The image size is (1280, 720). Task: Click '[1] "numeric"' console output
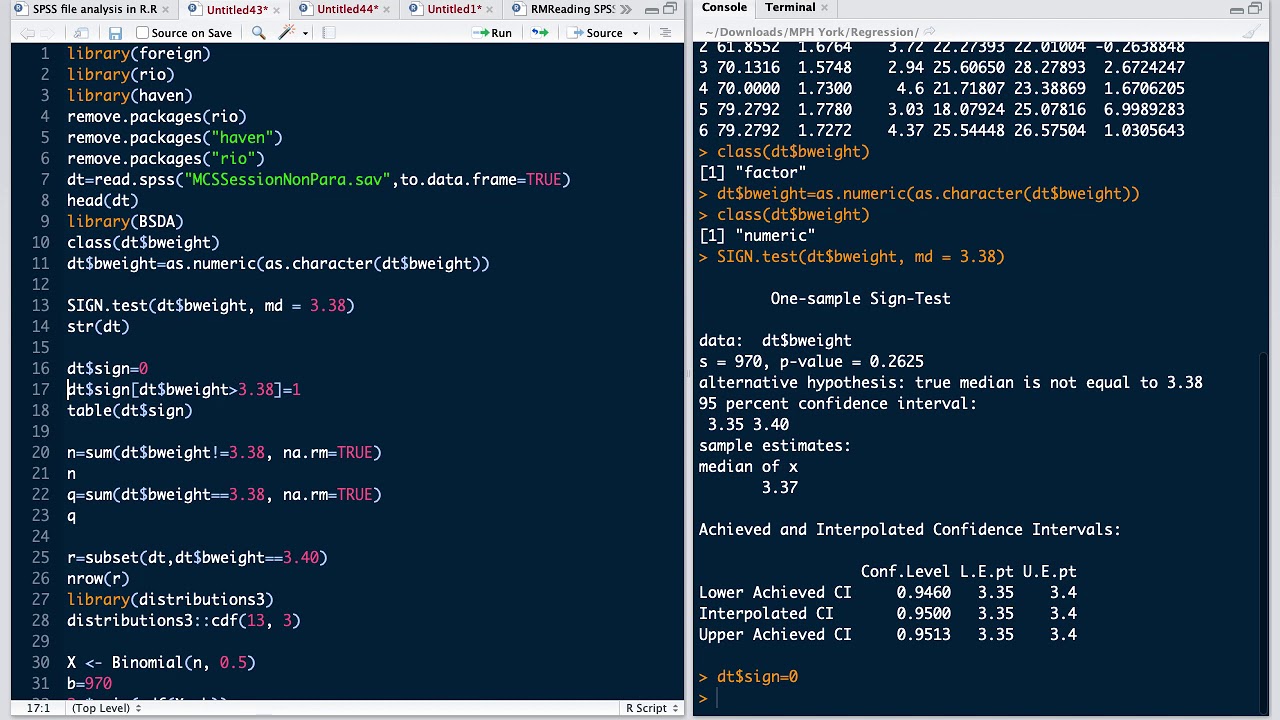click(x=757, y=236)
